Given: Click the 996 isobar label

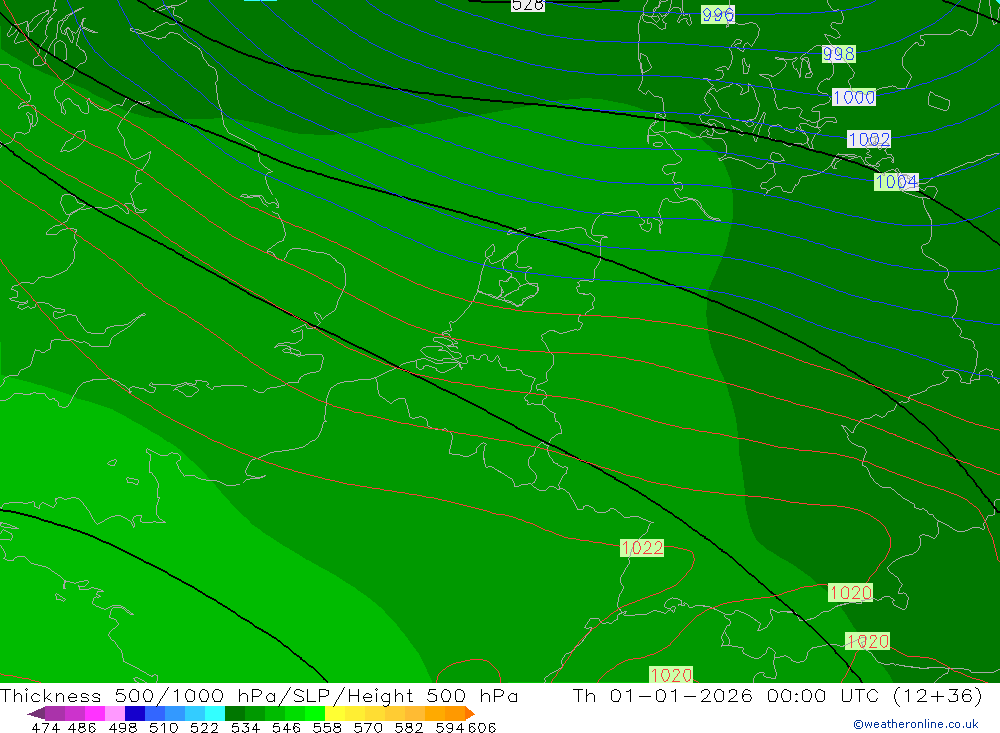Looking at the screenshot, I should point(717,14).
